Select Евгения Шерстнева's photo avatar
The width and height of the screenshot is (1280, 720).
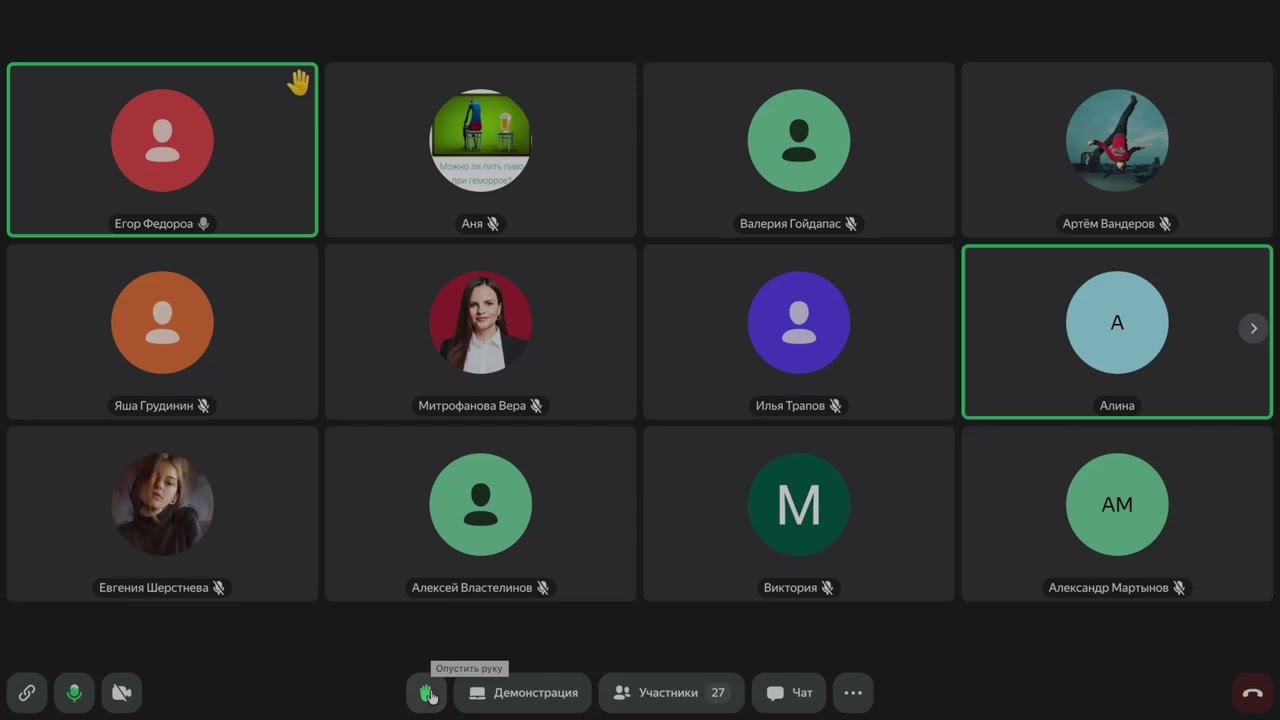pyautogui.click(x=162, y=504)
